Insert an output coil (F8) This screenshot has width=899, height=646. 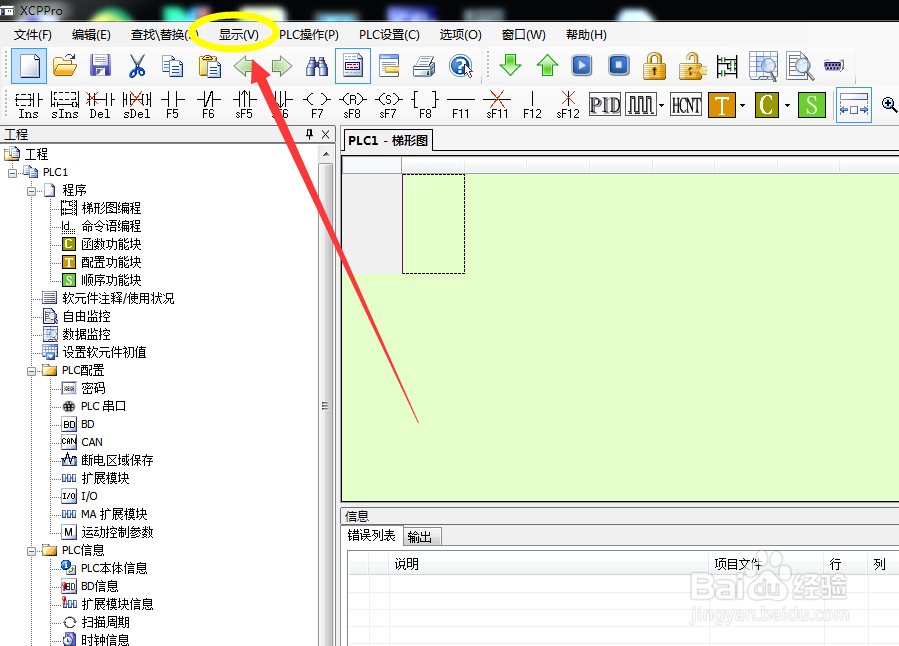coord(424,100)
